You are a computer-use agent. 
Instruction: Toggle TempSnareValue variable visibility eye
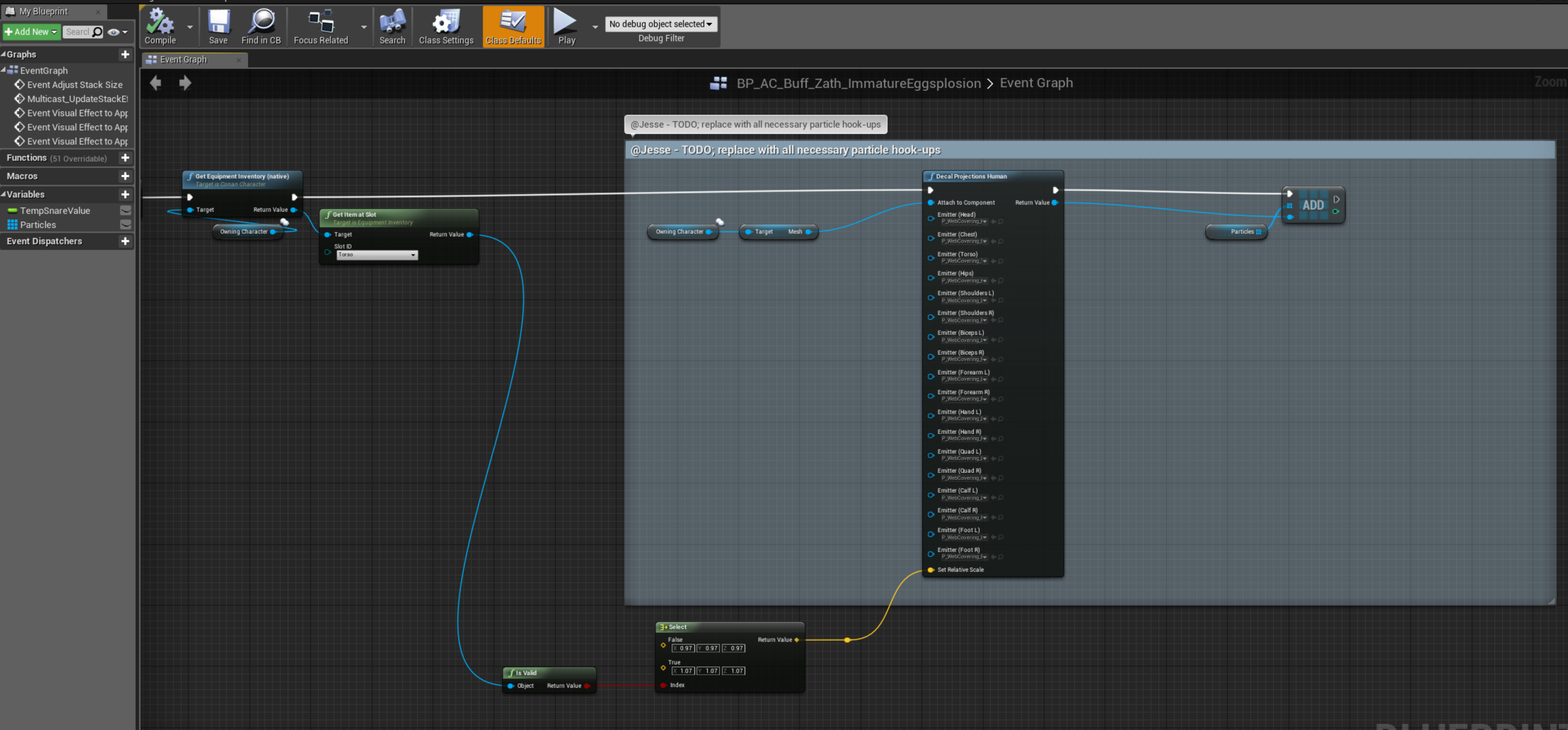click(x=125, y=211)
